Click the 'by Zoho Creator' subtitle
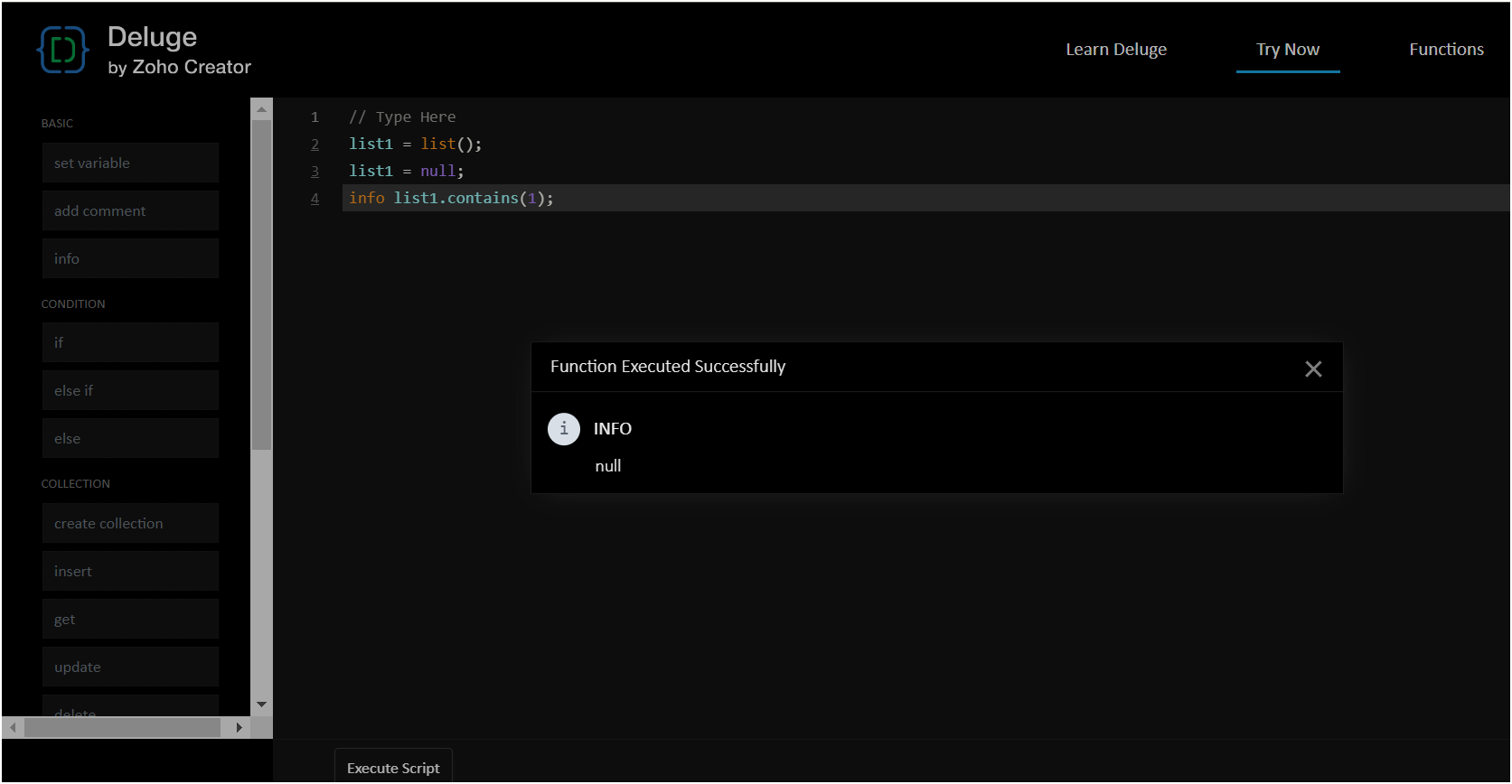This screenshot has width=1512, height=784. 179,68
